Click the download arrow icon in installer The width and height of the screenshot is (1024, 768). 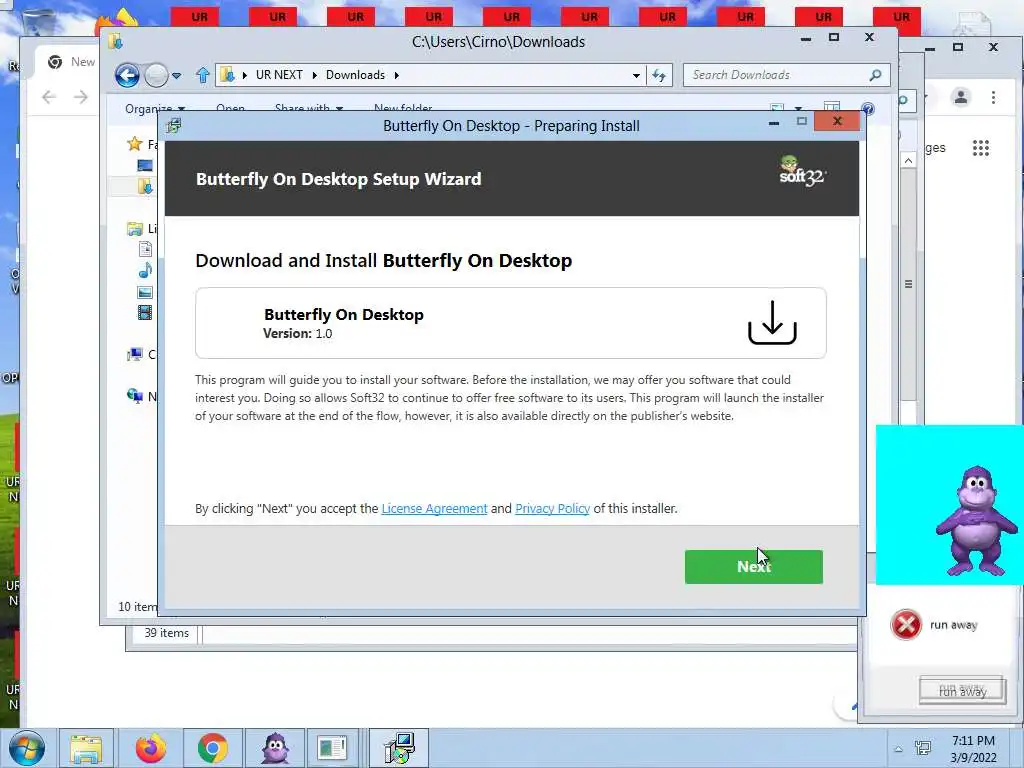coord(772,323)
